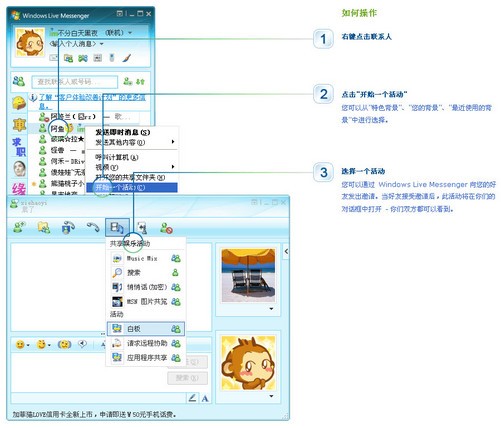Click the monkey display picture in chat window
This screenshot has height=428, width=501.
[x=248, y=363]
